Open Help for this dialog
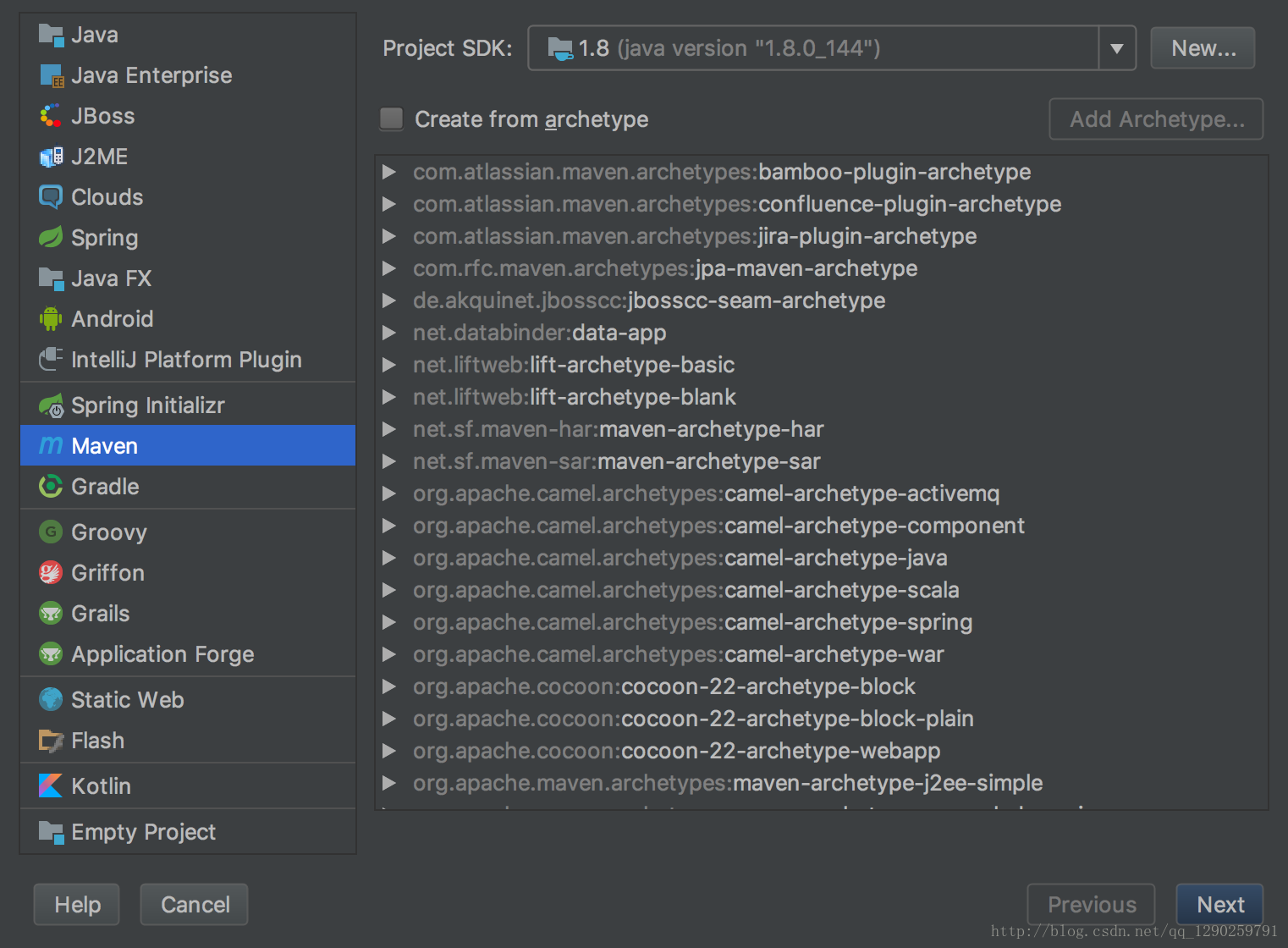This screenshot has width=1288, height=948. 77,905
